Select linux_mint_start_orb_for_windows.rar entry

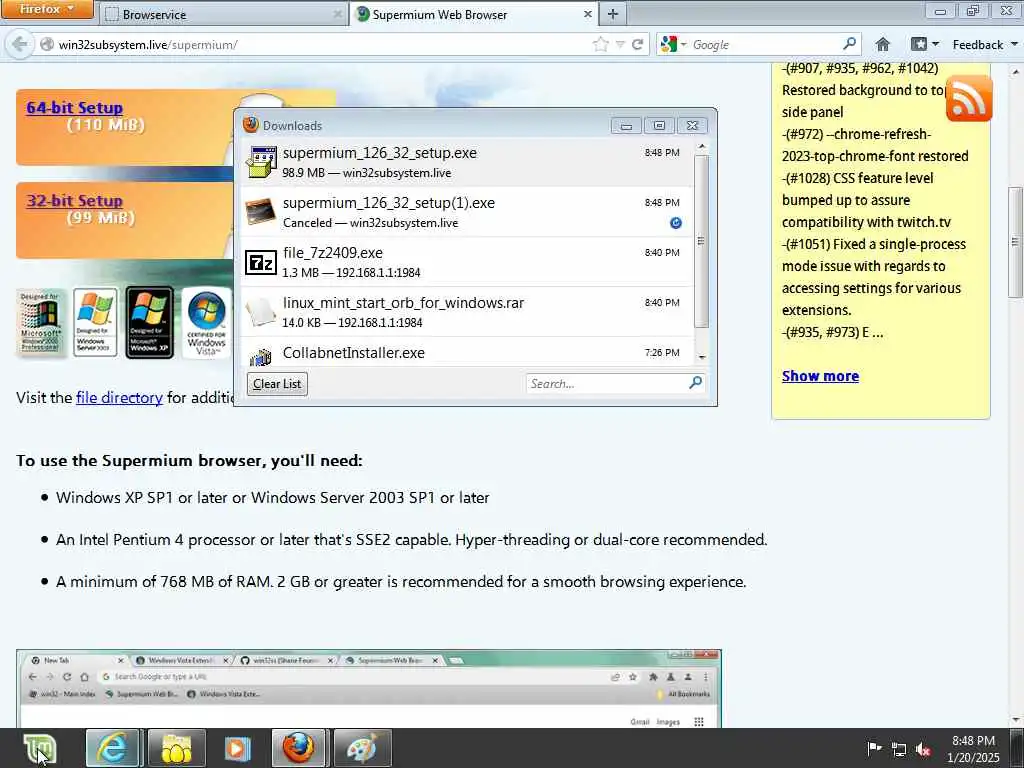[x=466, y=312]
